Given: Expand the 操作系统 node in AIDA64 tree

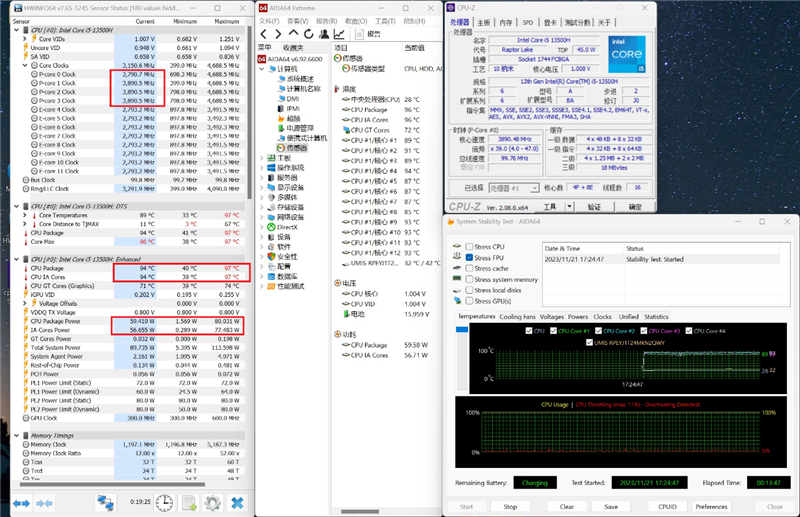Looking at the screenshot, I should pyautogui.click(x=262, y=168).
